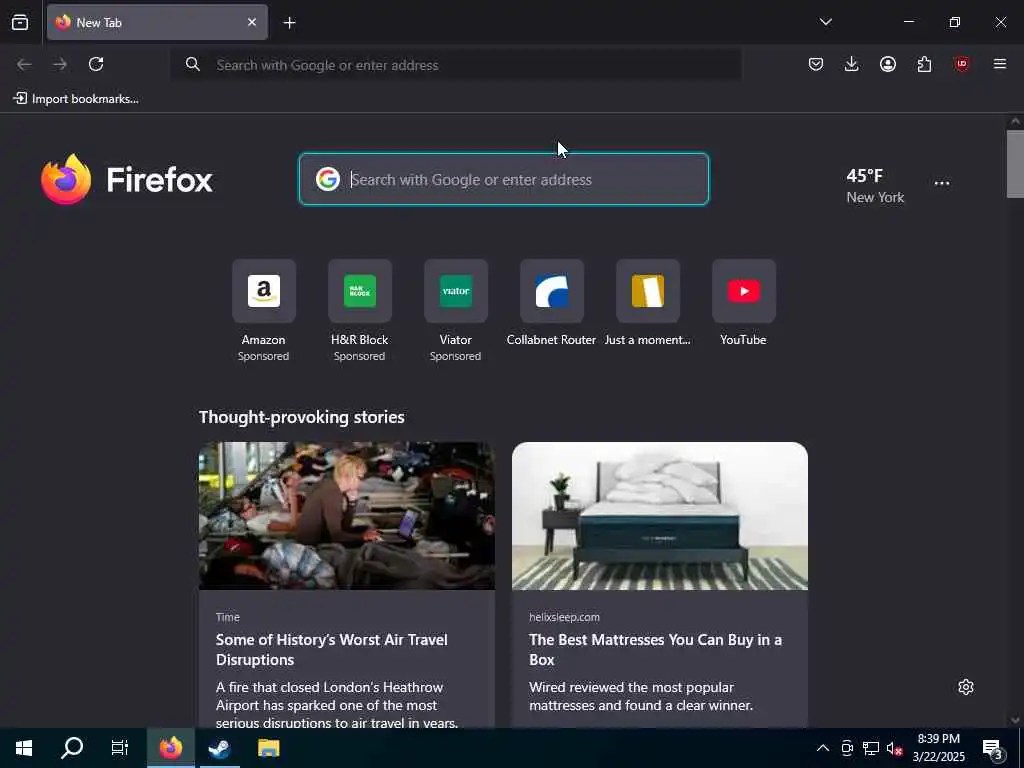This screenshot has height=768, width=1024.
Task: Open Save to Pocket icon
Action: 816,64
